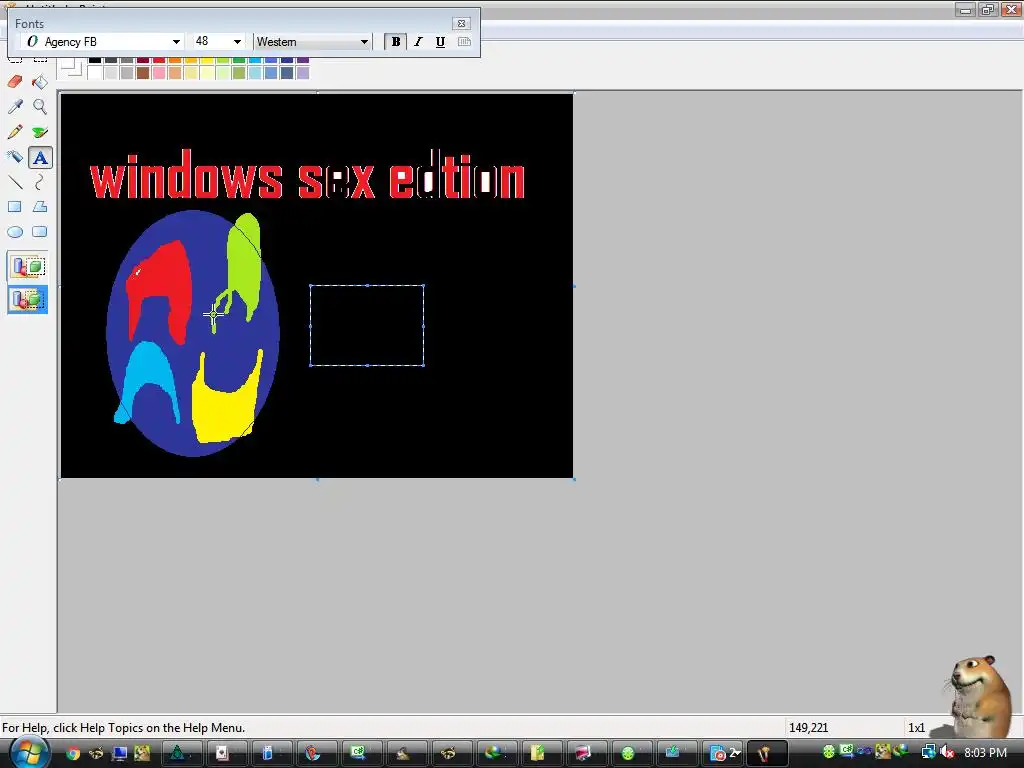Viewport: 1024px width, 768px height.
Task: Click the muted volume tray icon
Action: [x=947, y=752]
